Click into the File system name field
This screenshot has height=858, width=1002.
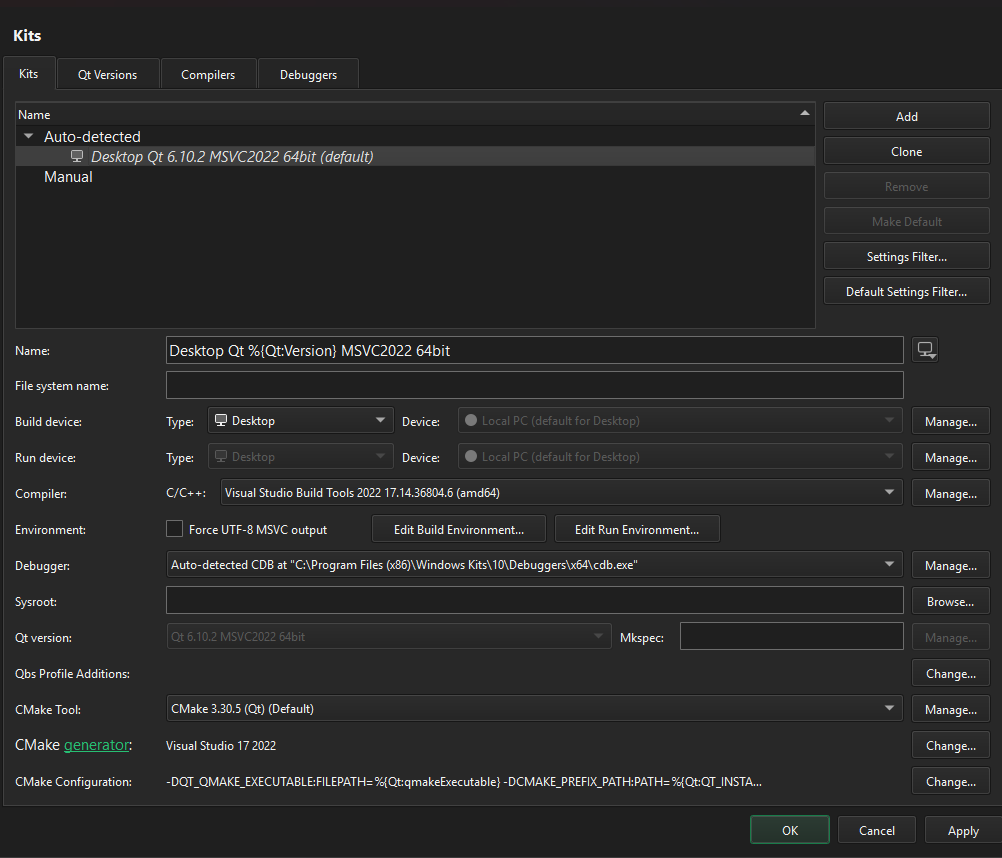[534, 385]
